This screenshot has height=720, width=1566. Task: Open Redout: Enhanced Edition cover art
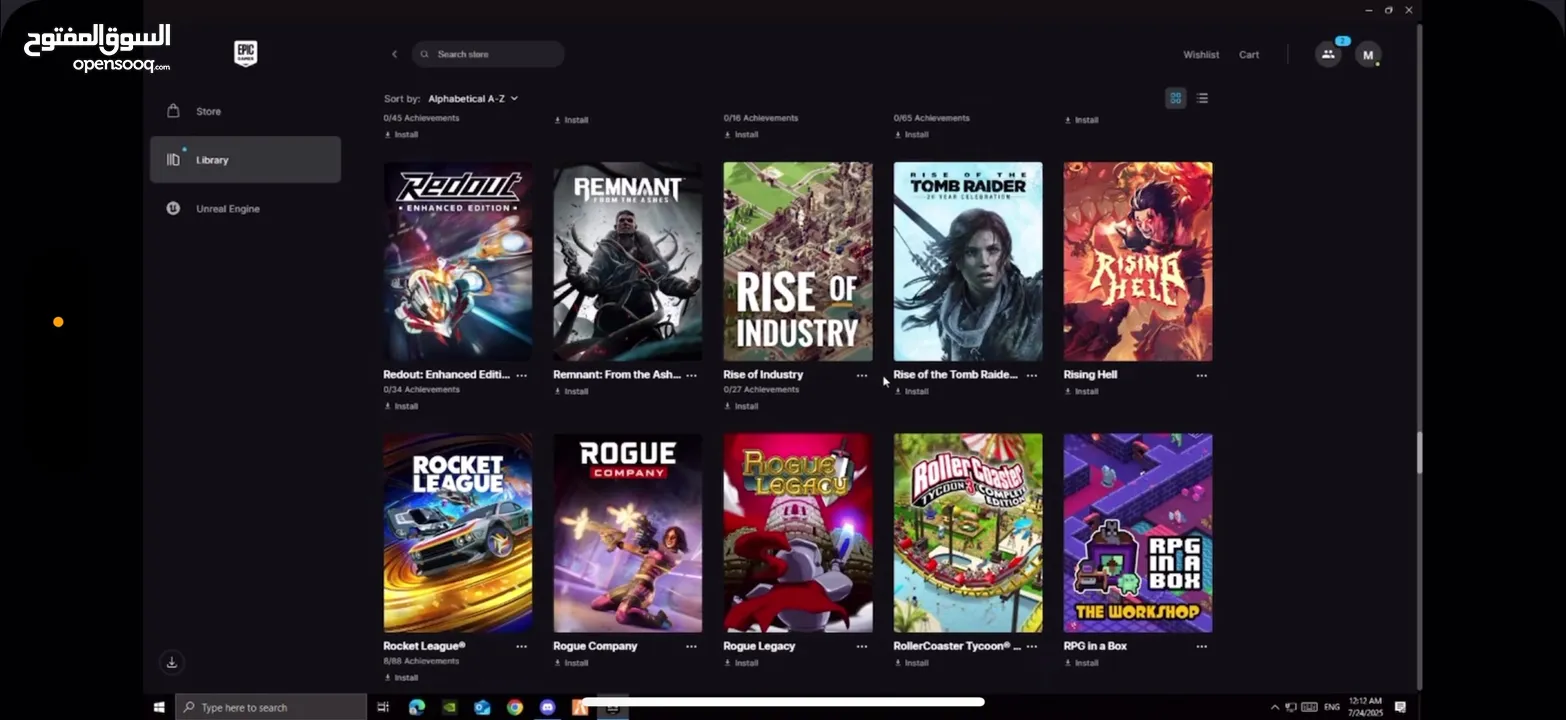point(458,261)
